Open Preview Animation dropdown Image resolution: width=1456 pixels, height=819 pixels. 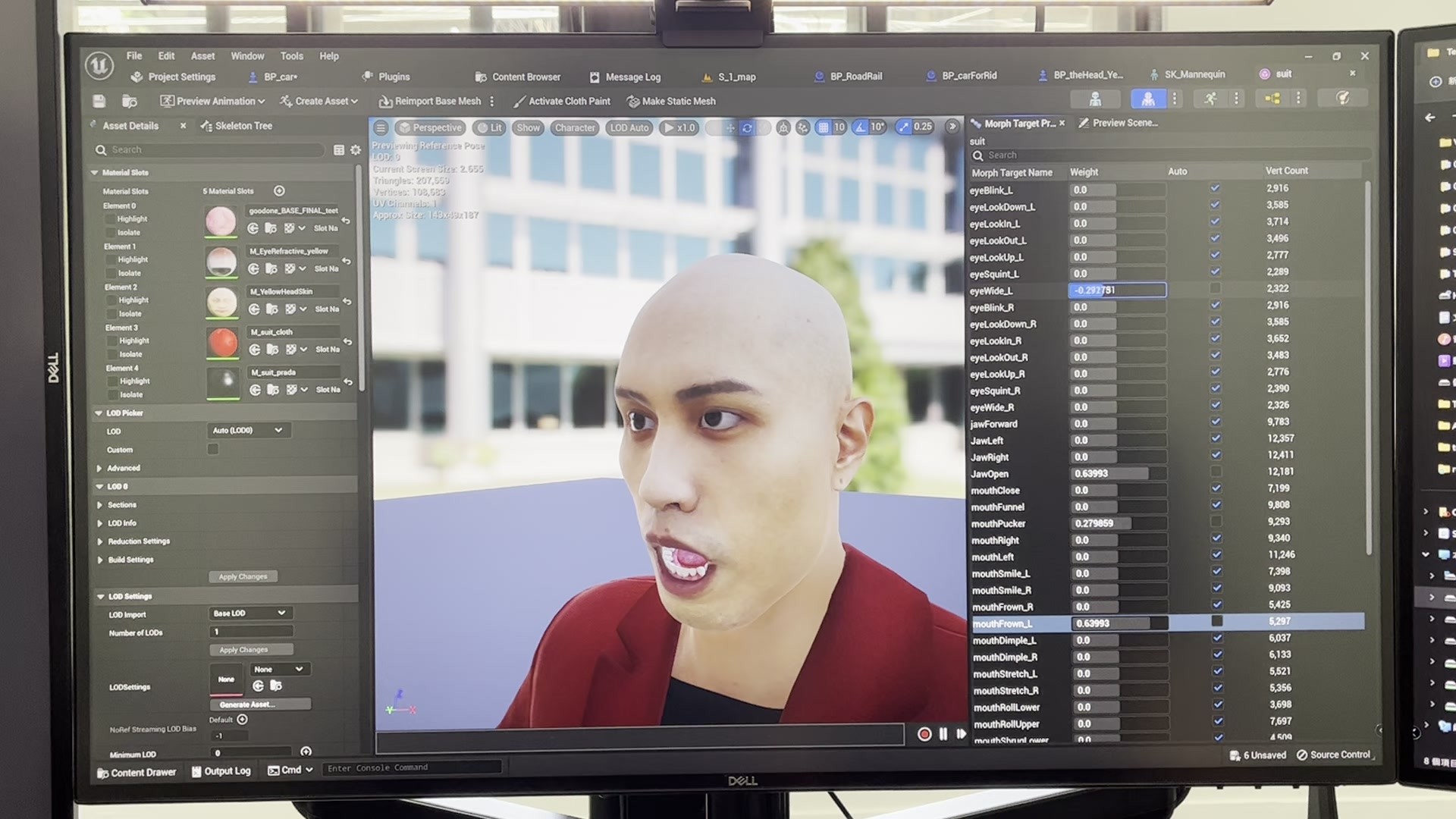(x=212, y=101)
